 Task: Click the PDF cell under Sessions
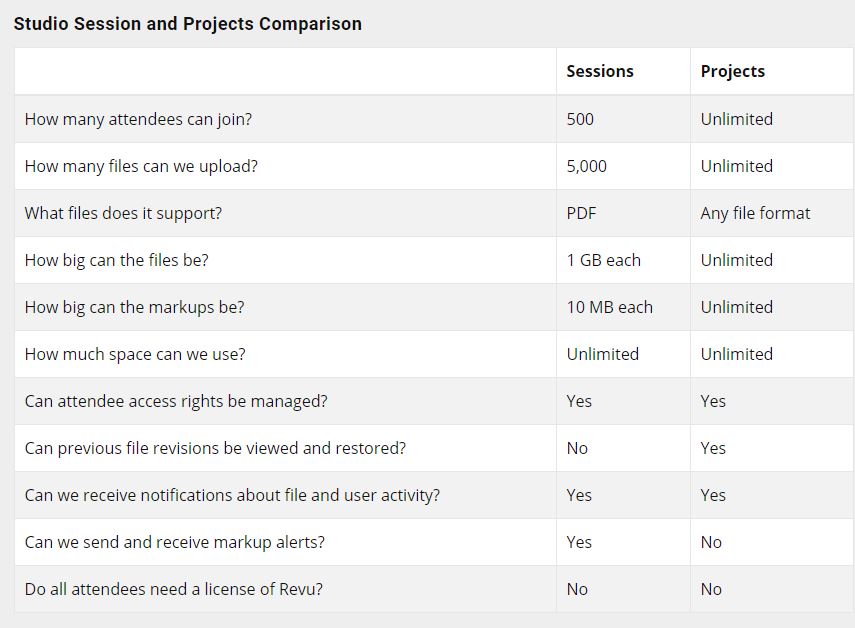pos(581,213)
